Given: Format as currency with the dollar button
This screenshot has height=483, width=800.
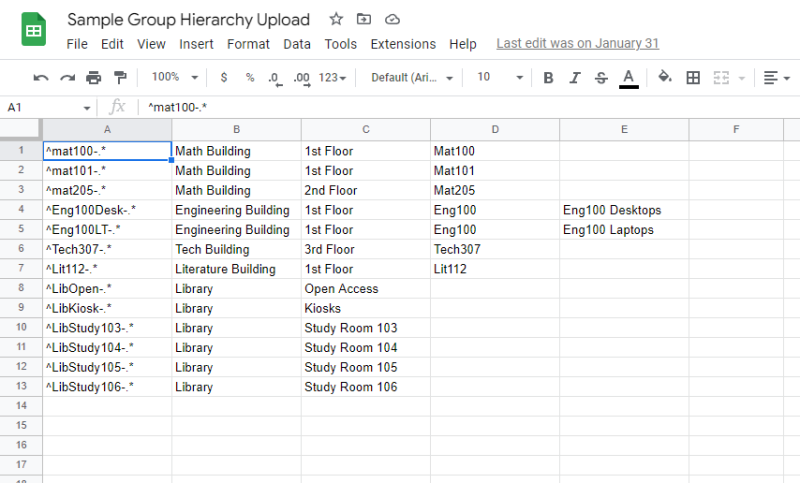Looking at the screenshot, I should (x=223, y=78).
